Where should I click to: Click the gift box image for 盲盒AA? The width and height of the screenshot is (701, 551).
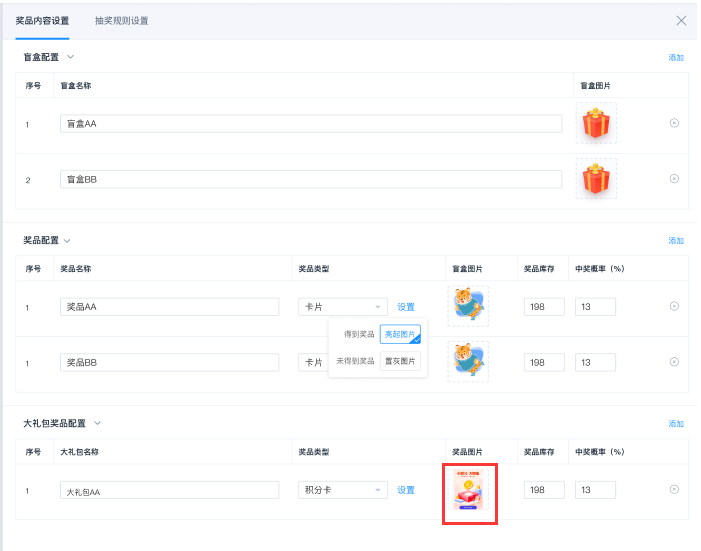point(596,124)
